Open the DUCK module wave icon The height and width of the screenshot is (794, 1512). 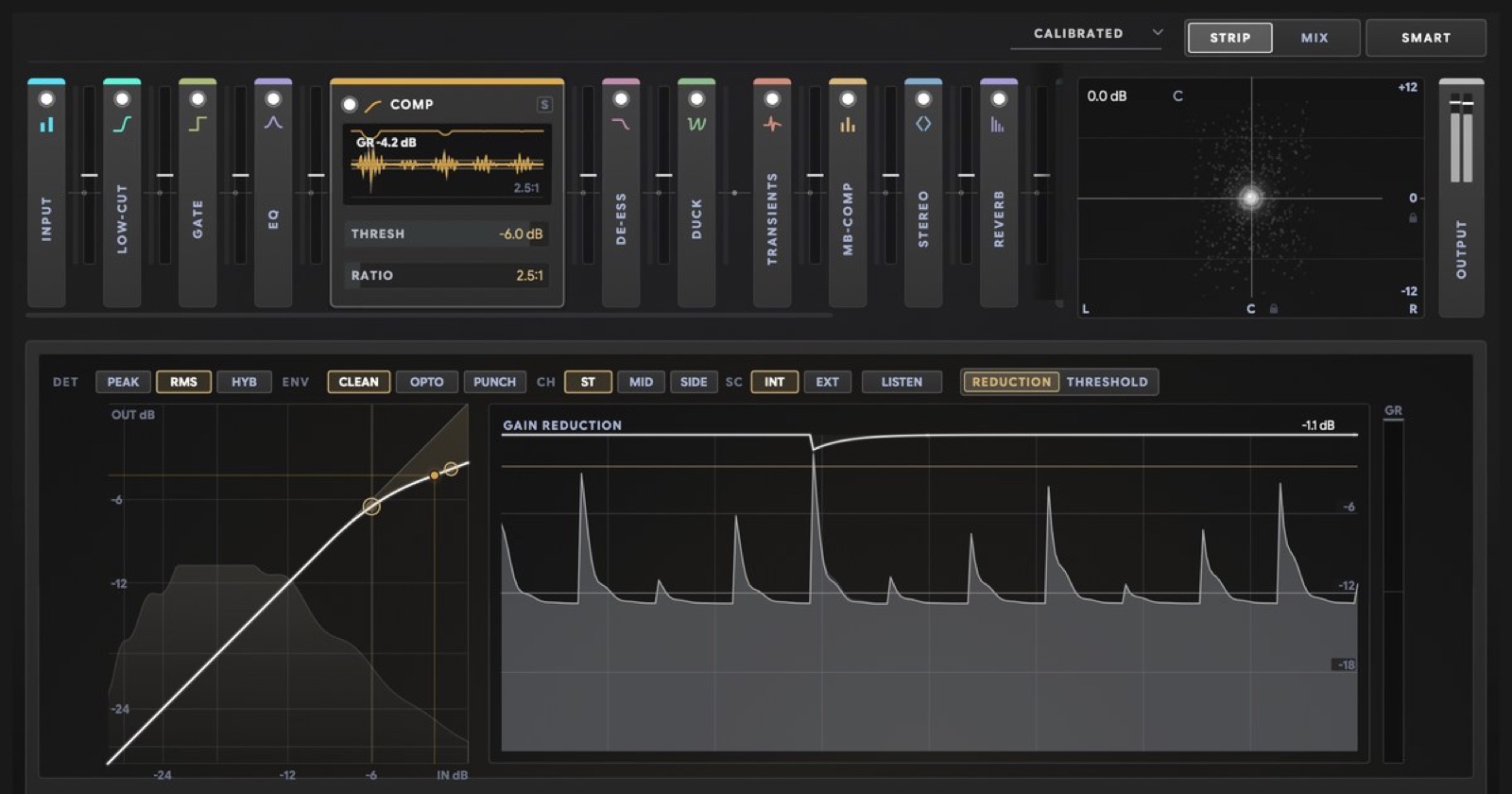(696, 124)
